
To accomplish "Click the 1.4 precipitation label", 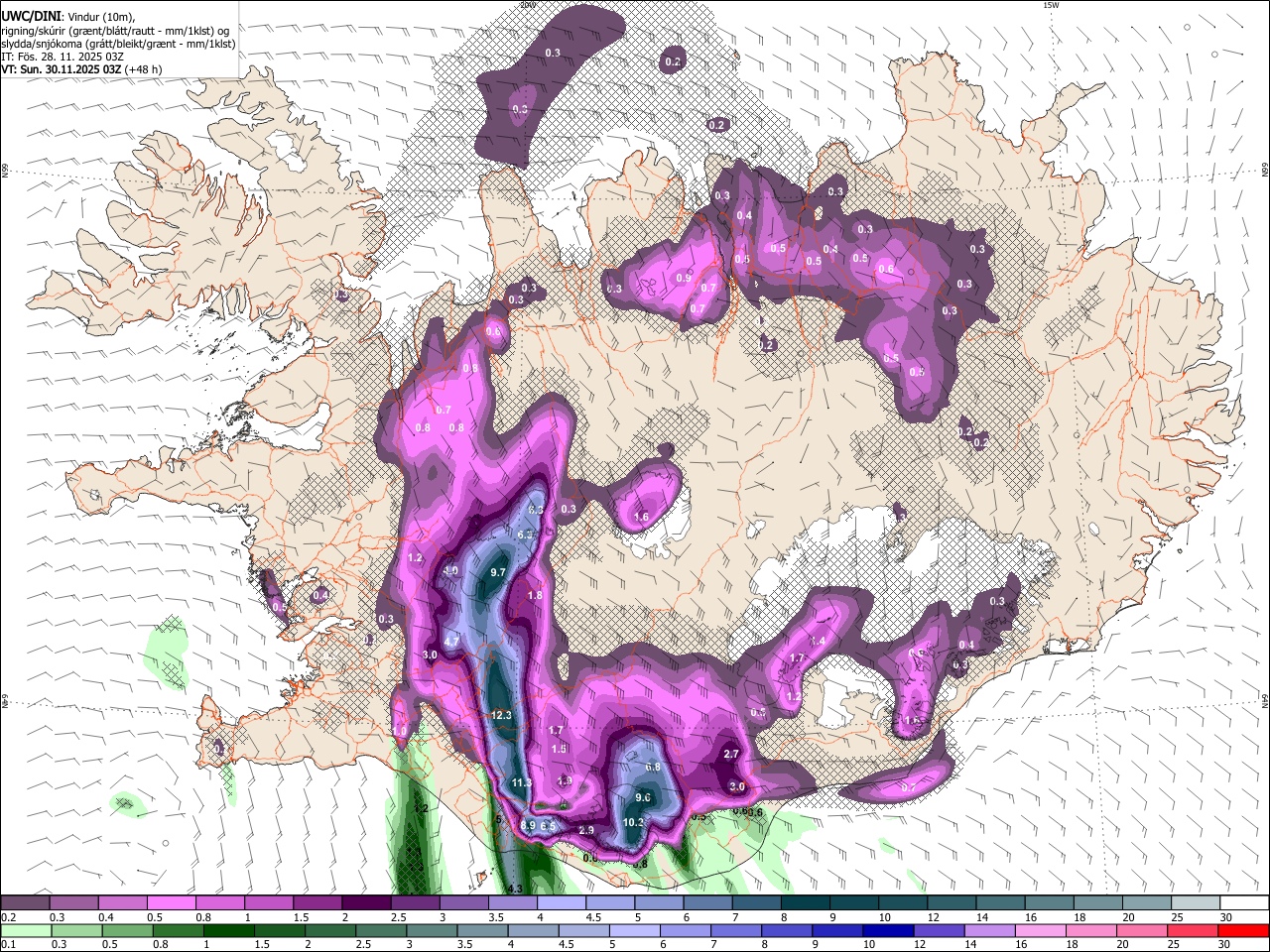I will (818, 641).
